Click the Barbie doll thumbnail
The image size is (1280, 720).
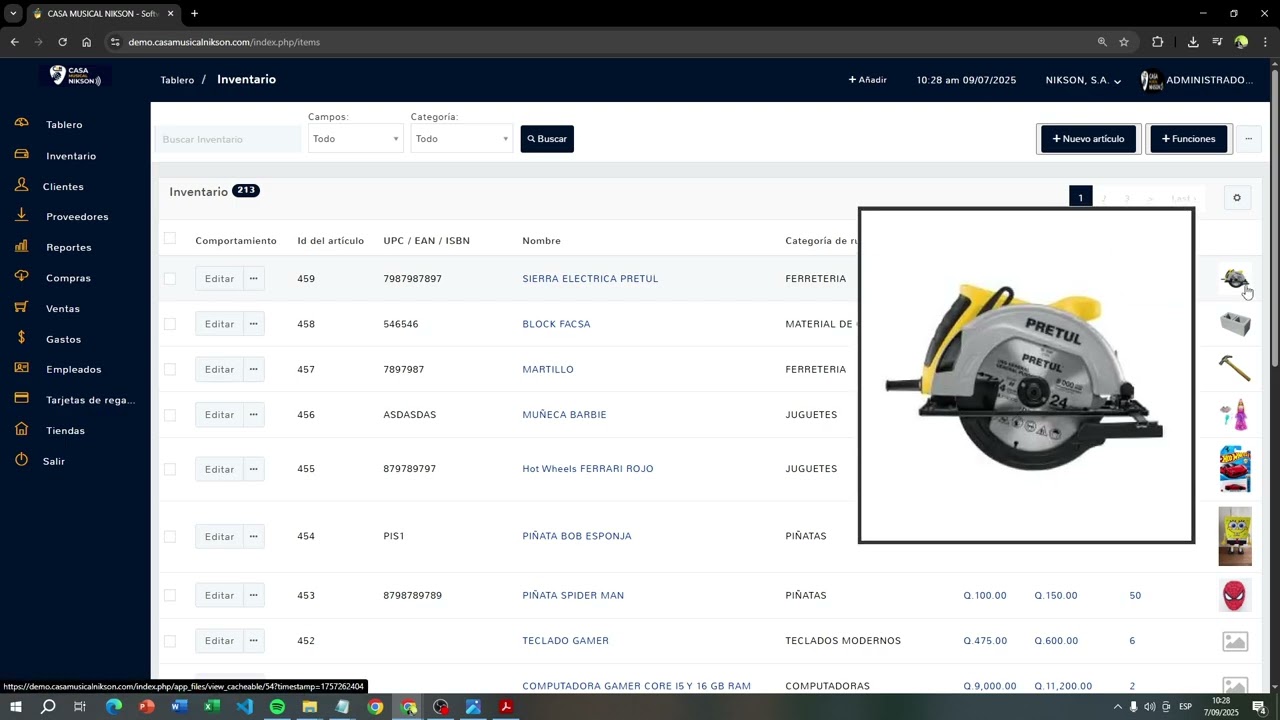click(1235, 414)
